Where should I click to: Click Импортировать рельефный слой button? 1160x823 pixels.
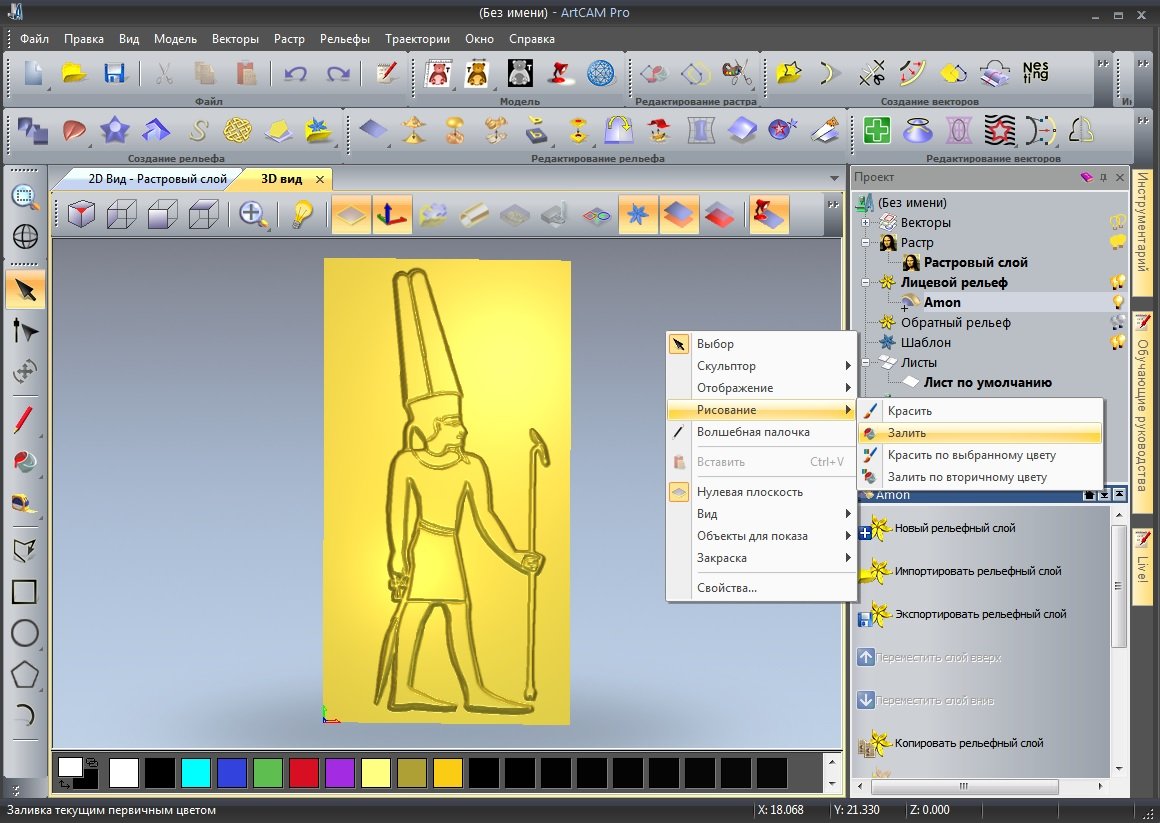[x=976, y=571]
